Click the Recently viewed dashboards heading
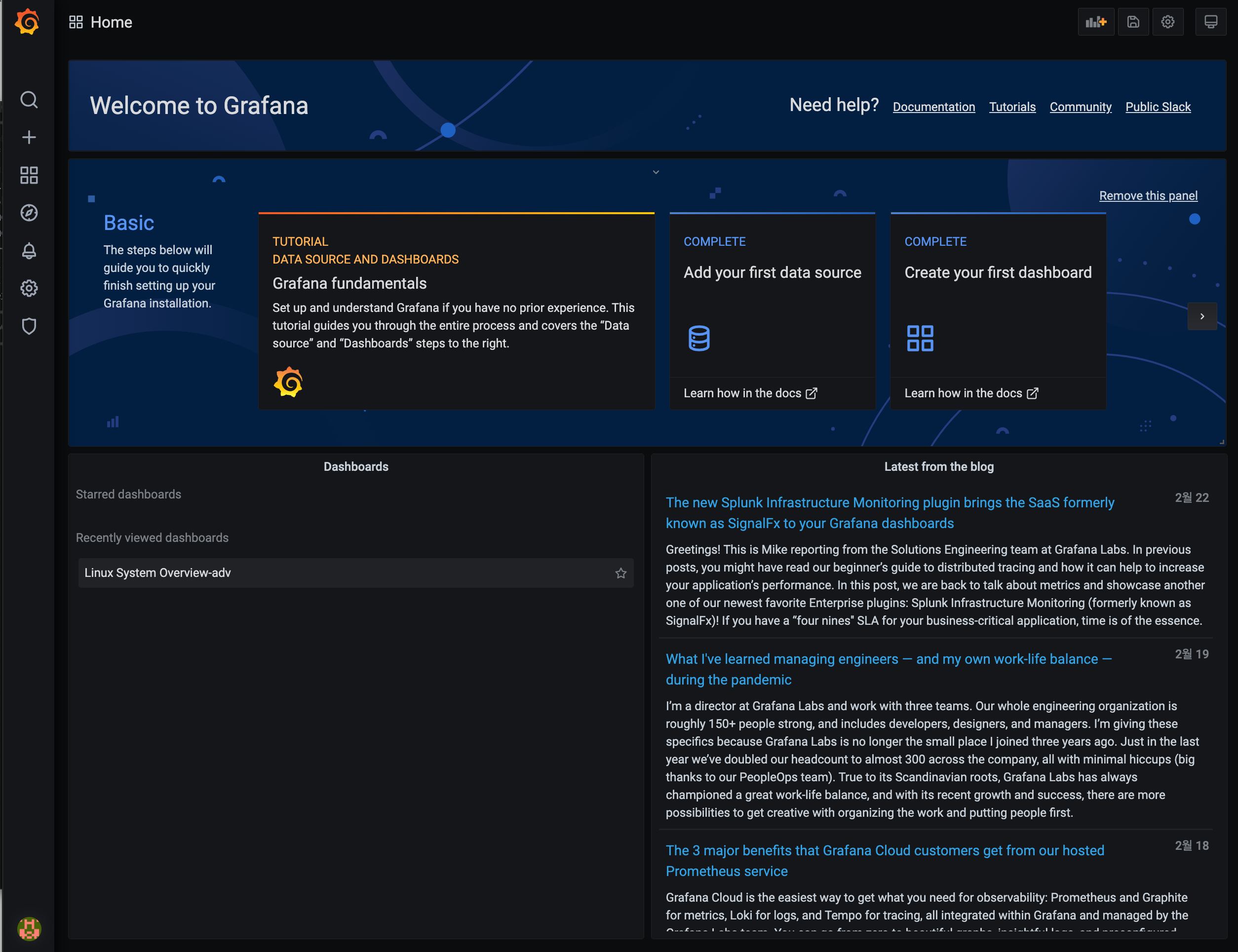This screenshot has width=1238, height=952. click(152, 538)
